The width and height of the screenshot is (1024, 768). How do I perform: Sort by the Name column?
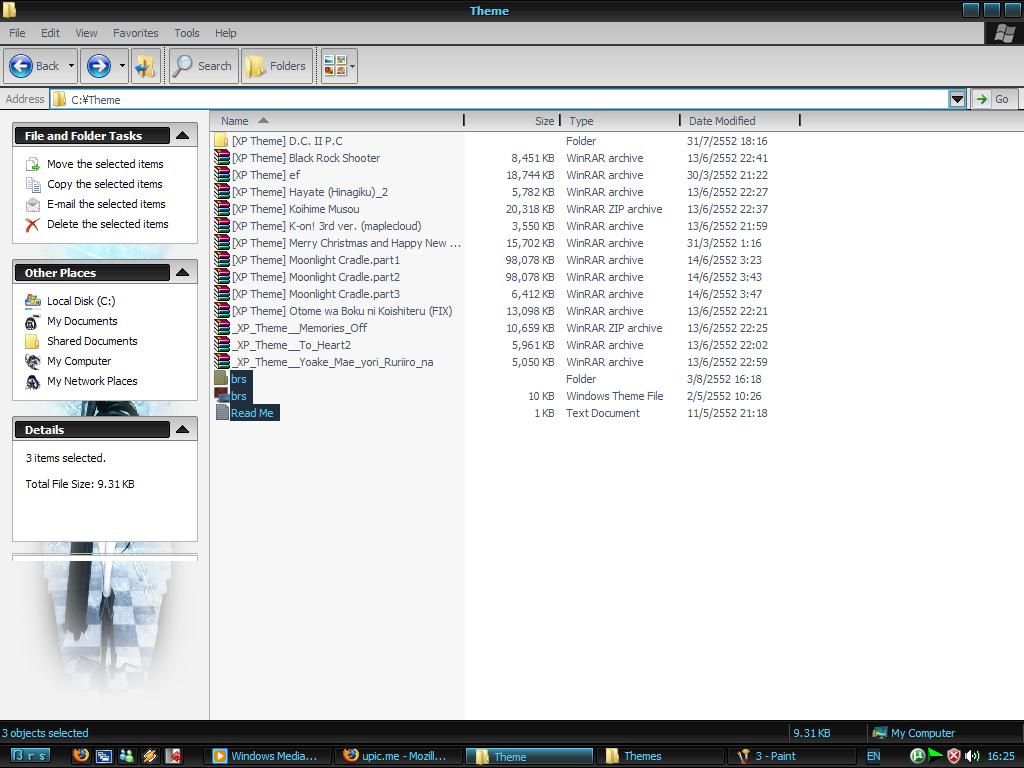(x=338, y=121)
